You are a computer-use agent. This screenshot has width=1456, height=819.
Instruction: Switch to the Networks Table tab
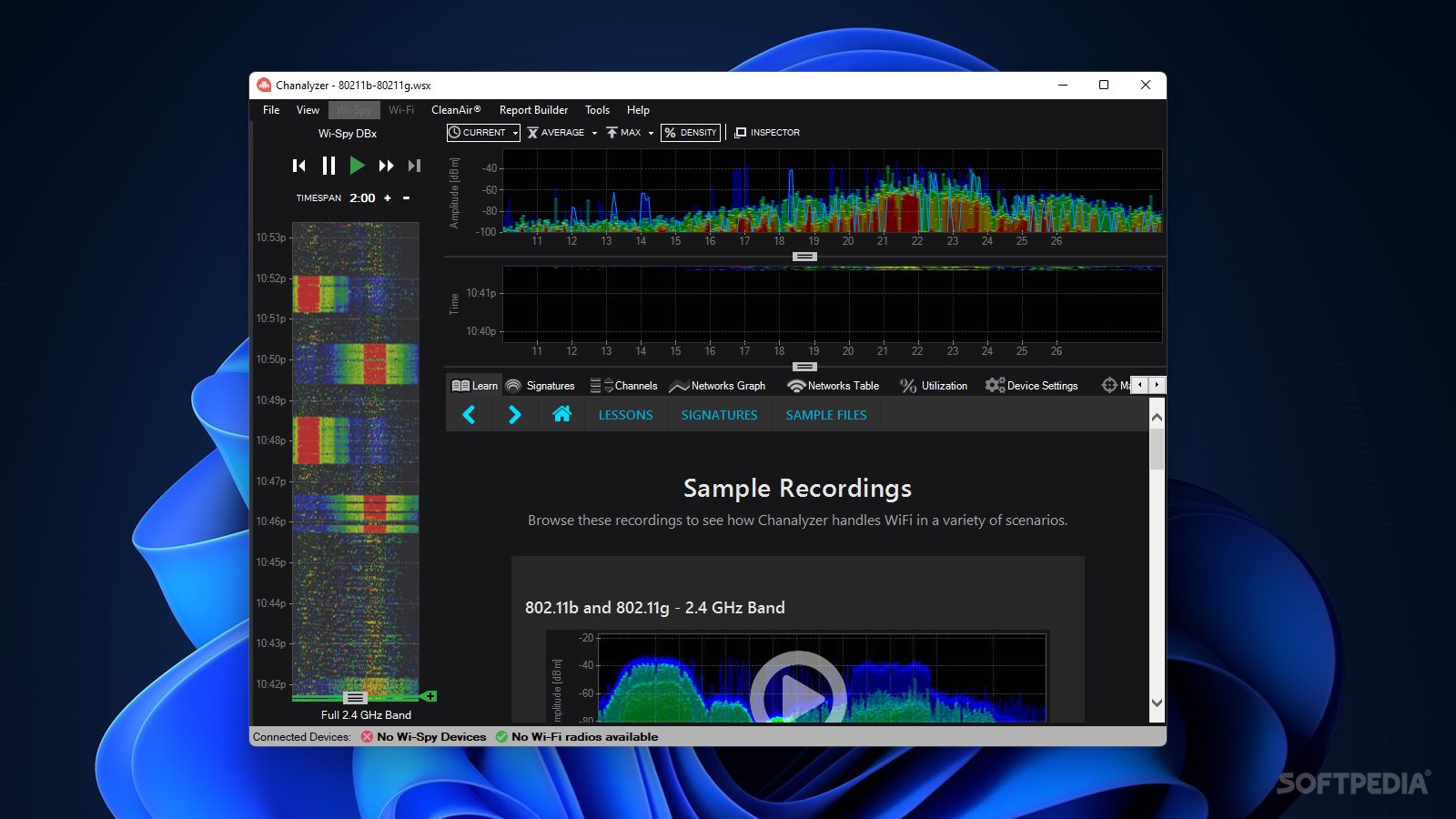coord(833,386)
